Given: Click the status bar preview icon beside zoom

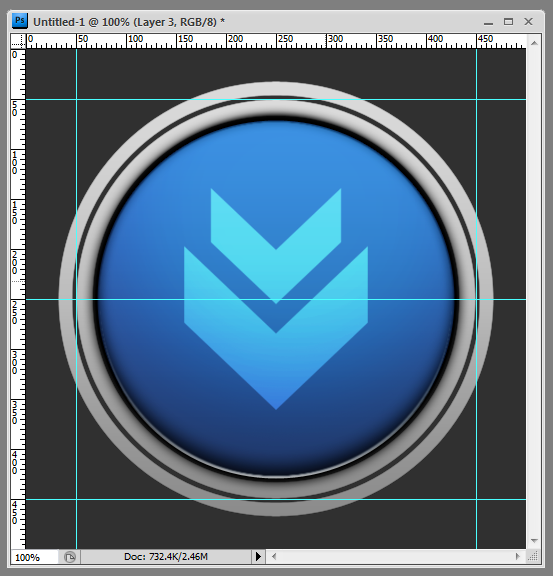Looking at the screenshot, I should [x=69, y=557].
